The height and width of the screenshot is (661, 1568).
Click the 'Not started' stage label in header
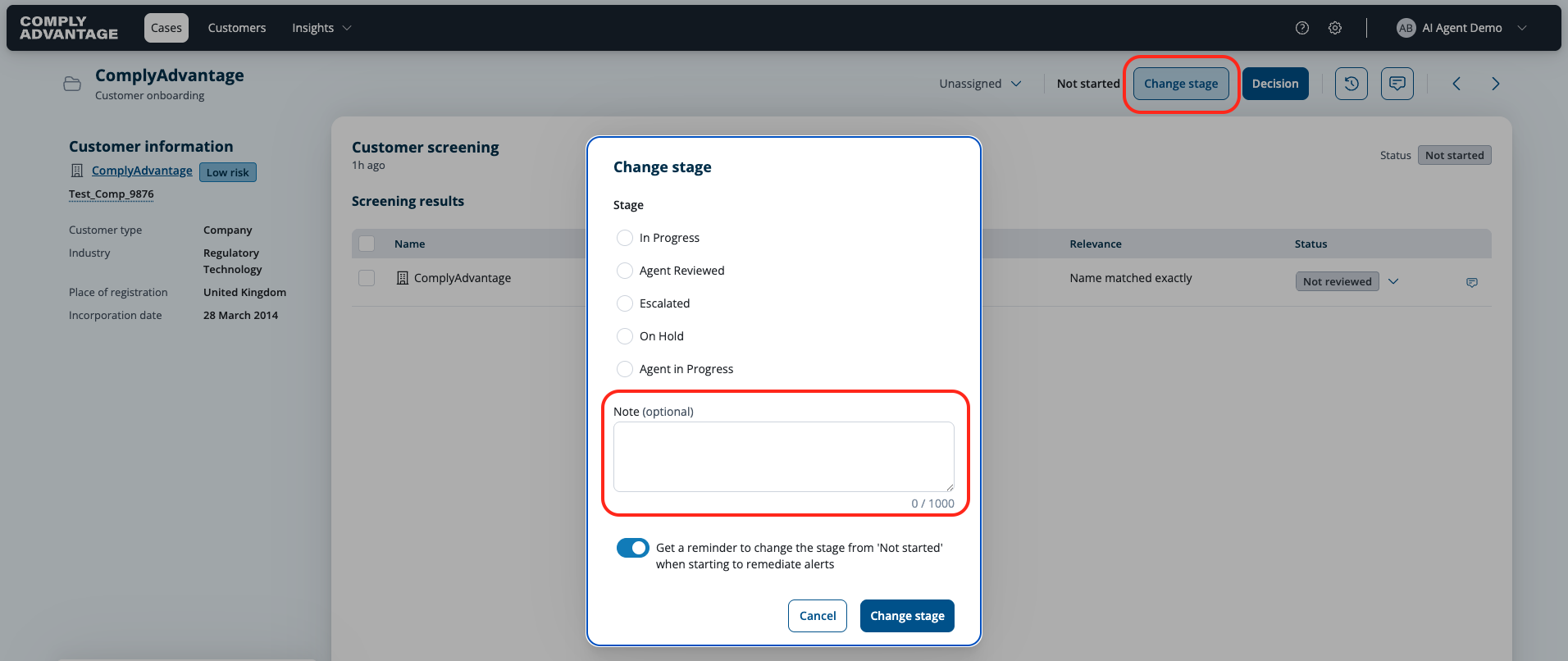(x=1088, y=84)
